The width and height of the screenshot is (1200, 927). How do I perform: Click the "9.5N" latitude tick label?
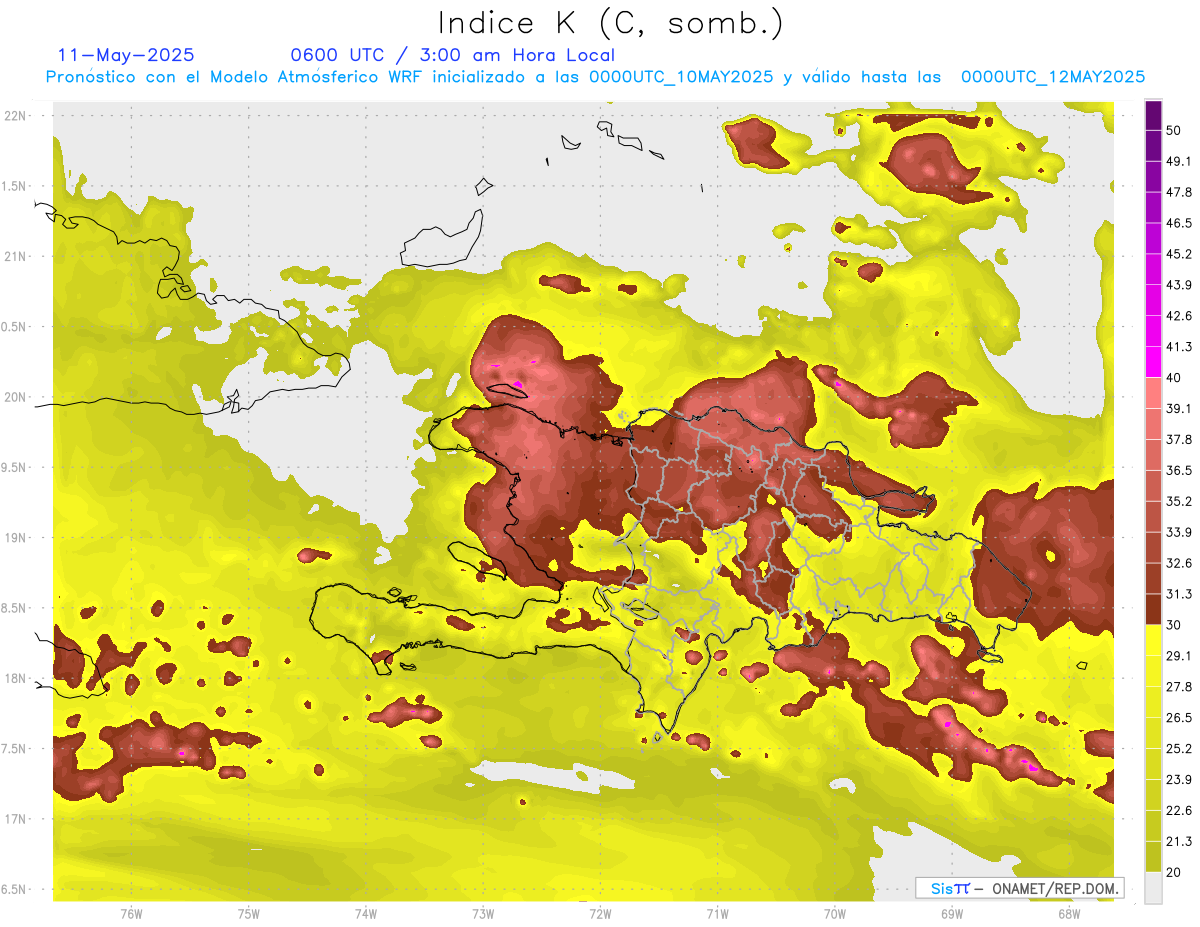(14, 467)
